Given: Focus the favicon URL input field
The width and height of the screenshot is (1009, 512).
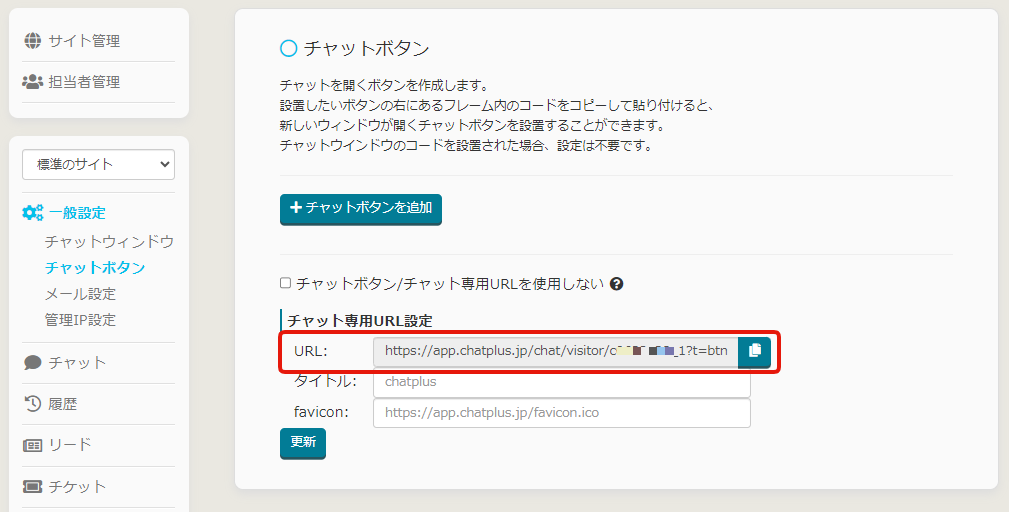Looking at the screenshot, I should (x=561, y=412).
